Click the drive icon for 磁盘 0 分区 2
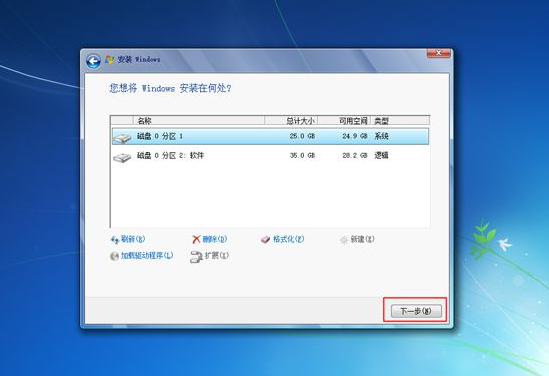The width and height of the screenshot is (549, 376). (122, 158)
